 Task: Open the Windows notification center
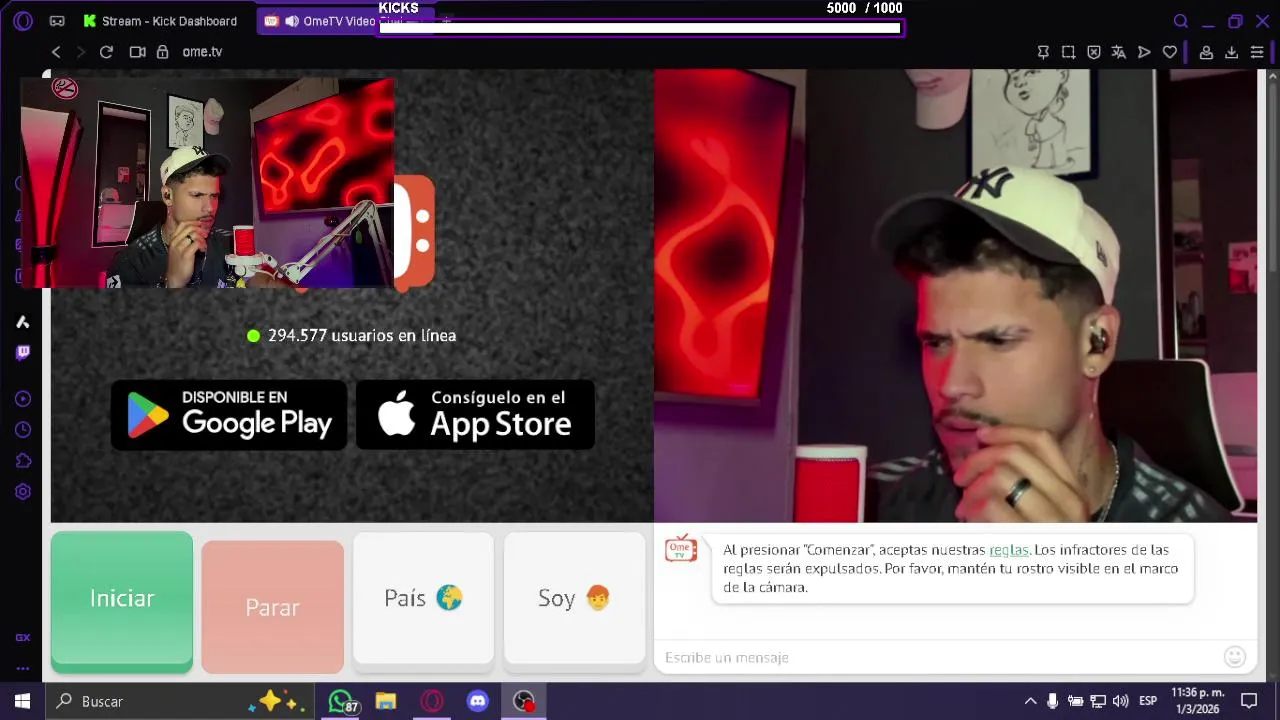(x=1249, y=701)
